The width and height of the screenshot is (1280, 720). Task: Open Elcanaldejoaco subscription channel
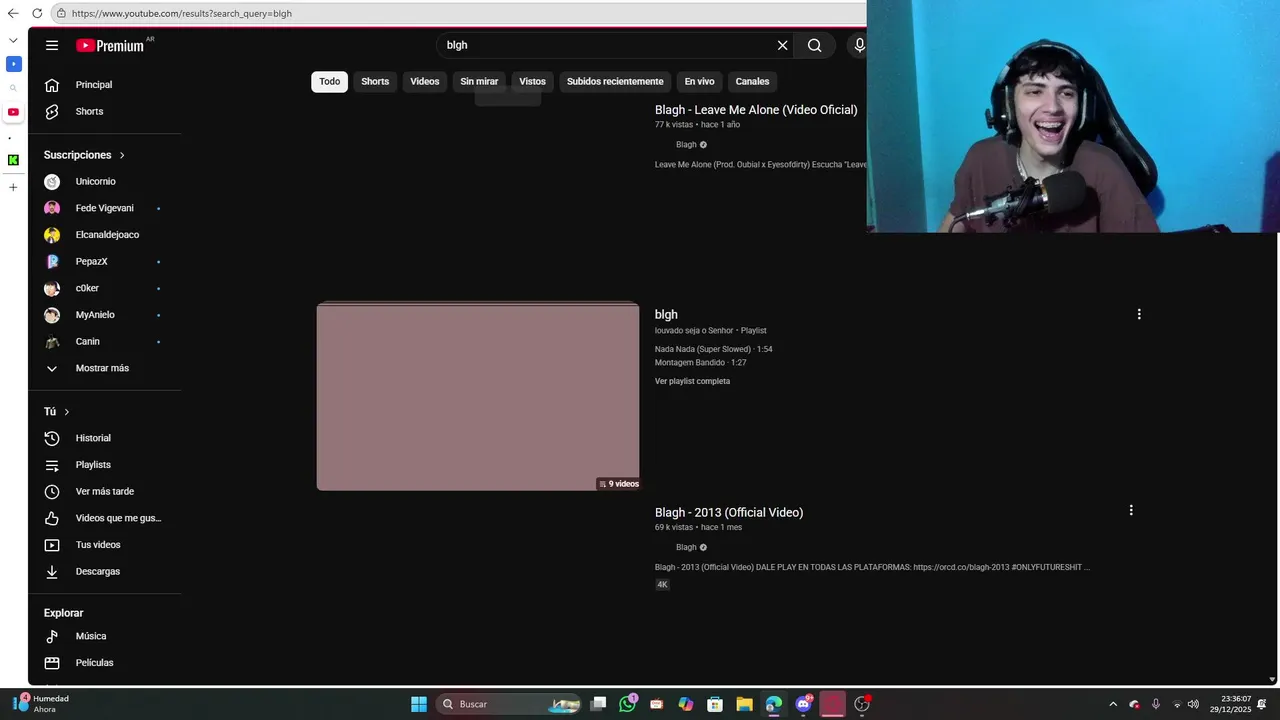[x=105, y=235]
